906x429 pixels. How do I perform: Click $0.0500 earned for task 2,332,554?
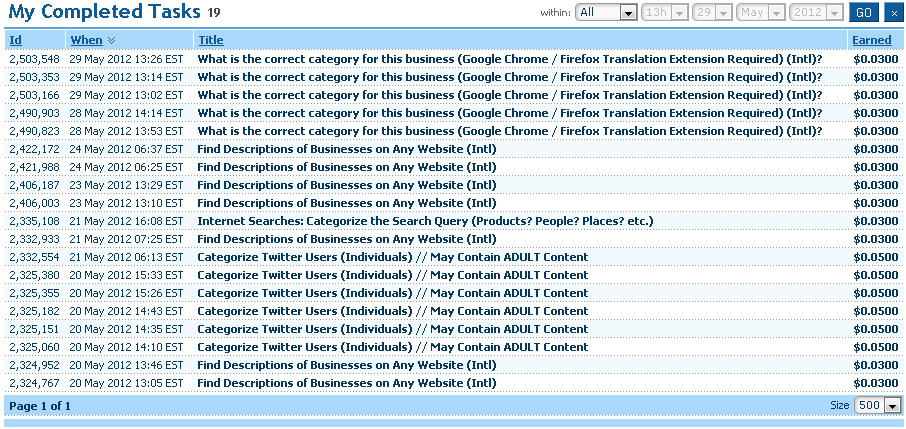(x=876, y=257)
